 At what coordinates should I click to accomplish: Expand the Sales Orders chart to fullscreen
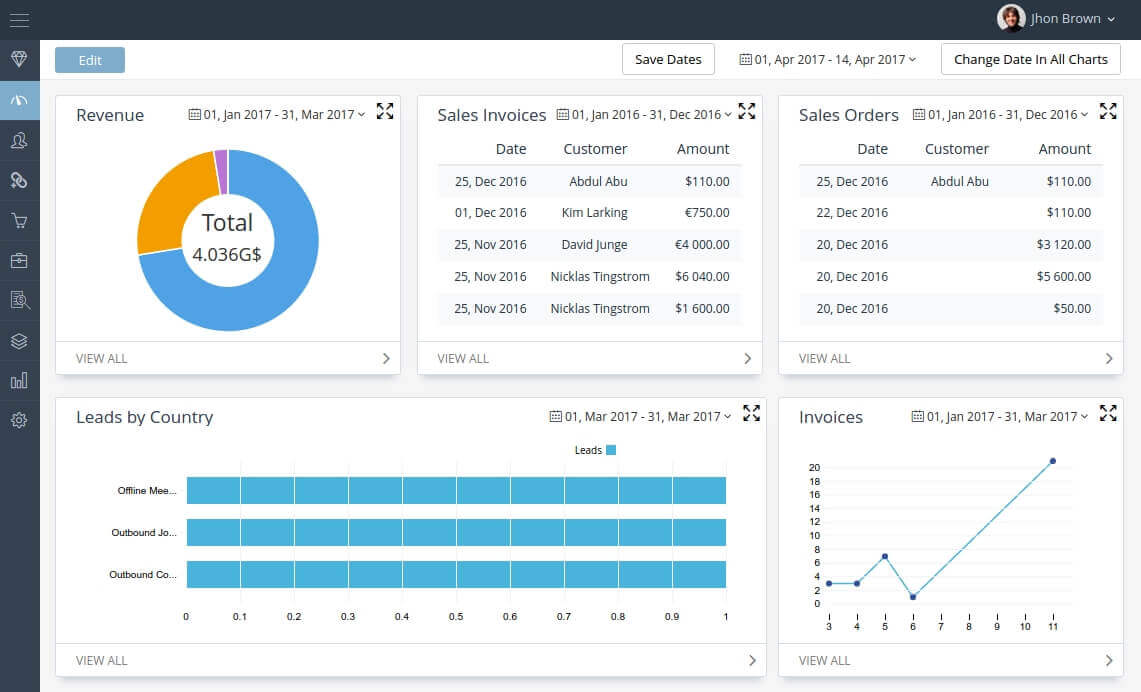1108,112
